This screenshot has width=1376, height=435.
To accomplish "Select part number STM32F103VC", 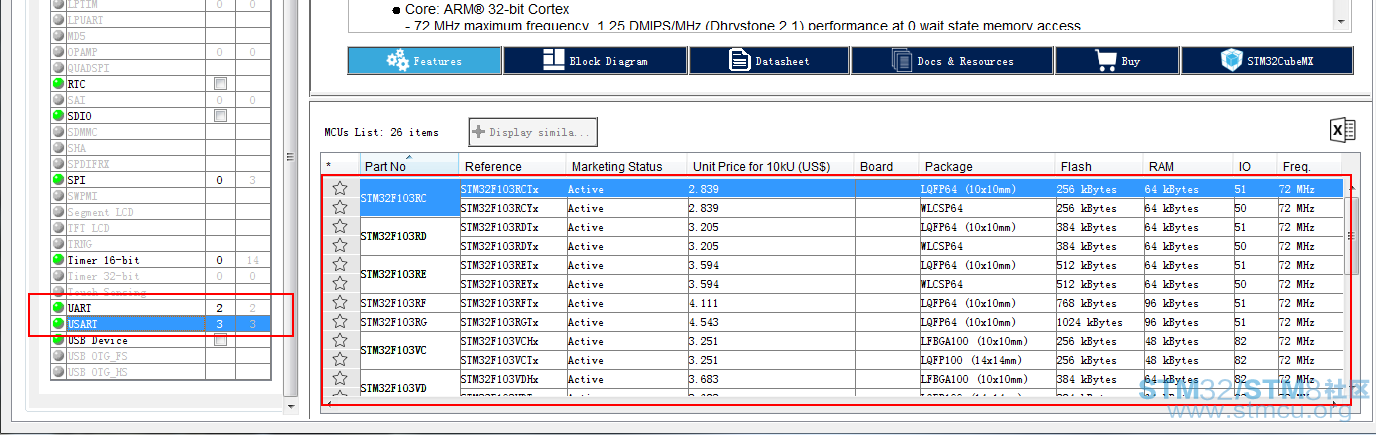I will coord(409,350).
